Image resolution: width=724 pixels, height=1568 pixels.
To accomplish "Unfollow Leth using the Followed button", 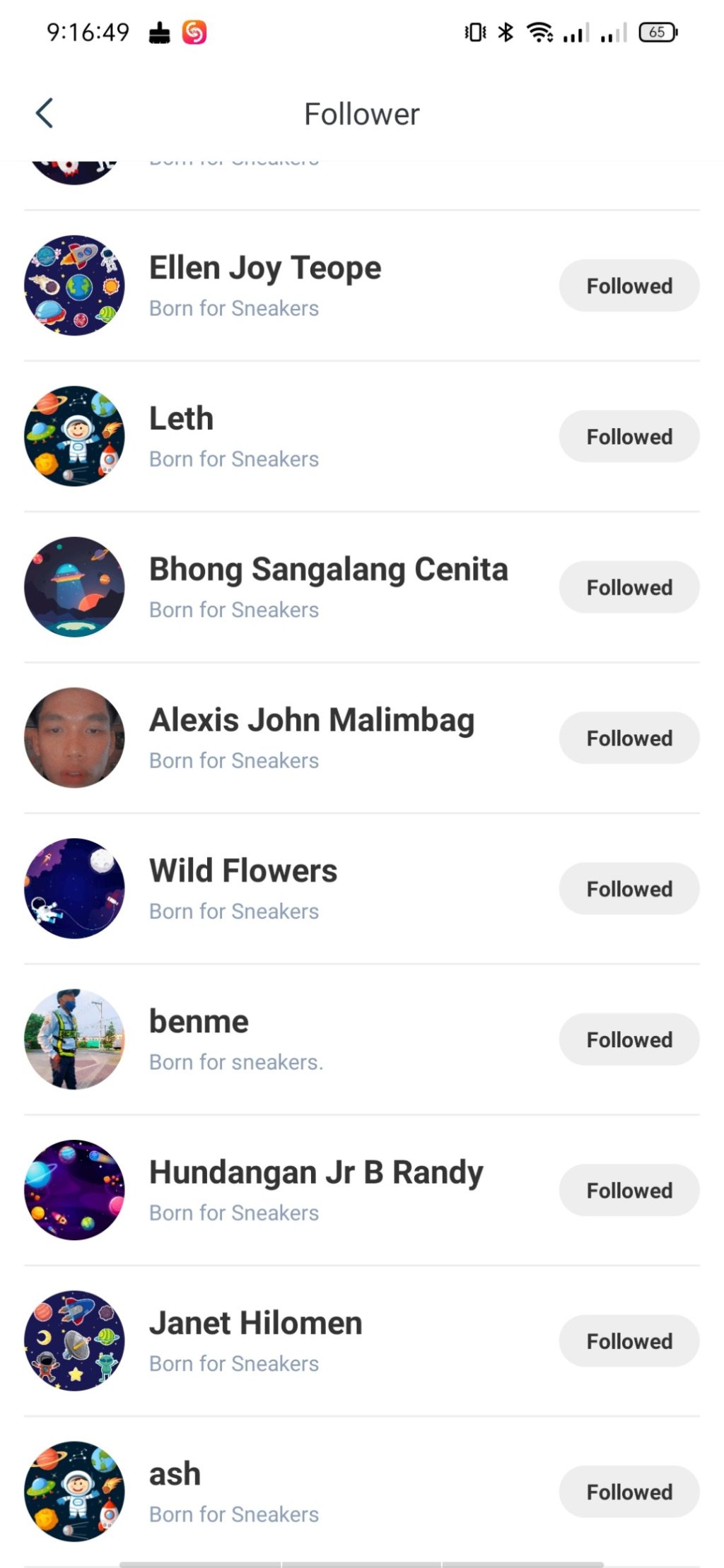I will pyautogui.click(x=629, y=437).
